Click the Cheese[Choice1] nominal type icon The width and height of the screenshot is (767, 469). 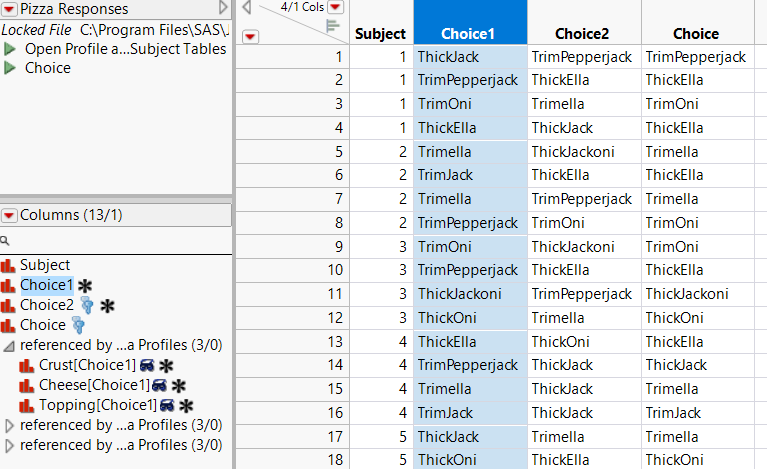26,386
